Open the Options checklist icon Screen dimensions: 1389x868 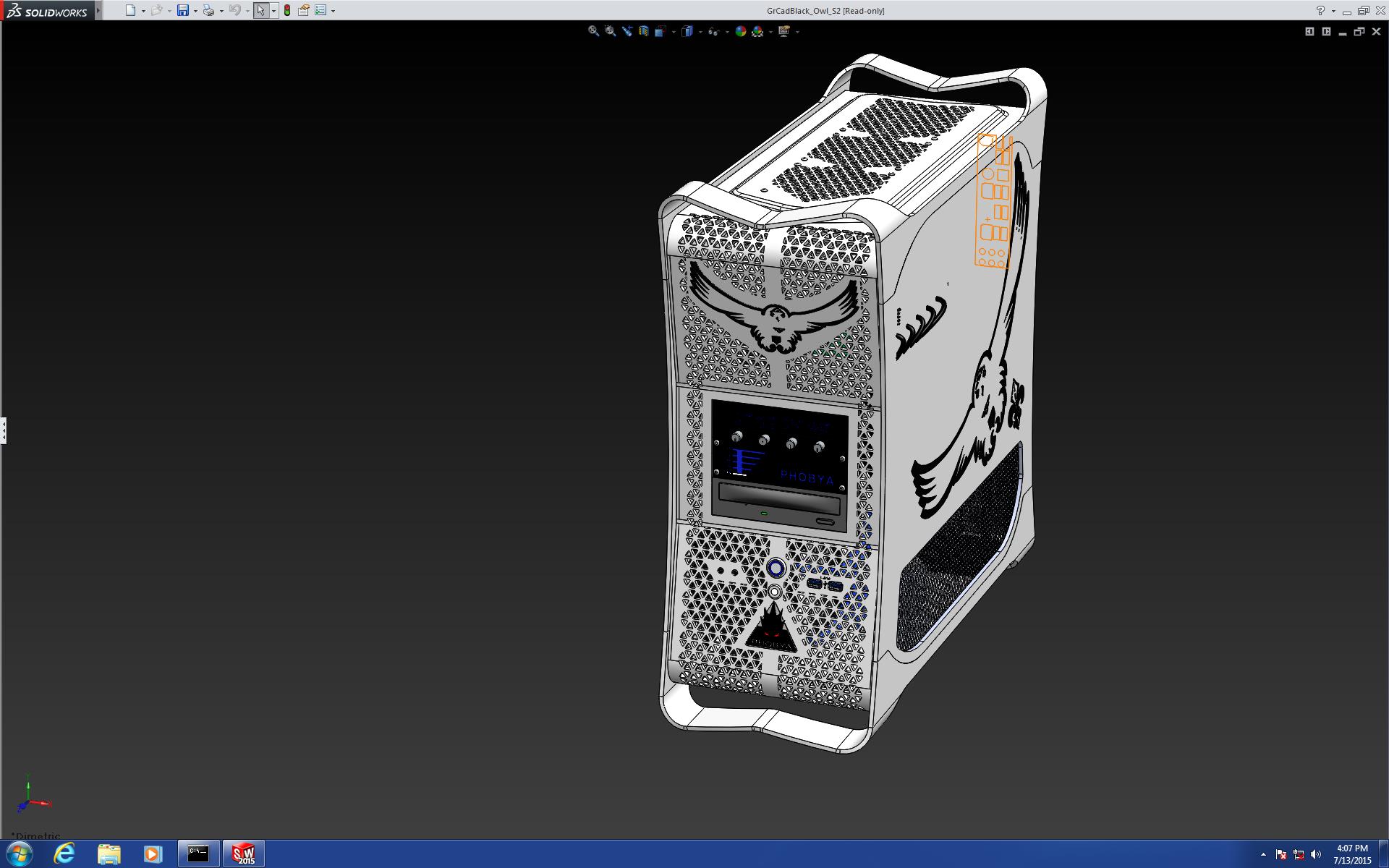(320, 10)
